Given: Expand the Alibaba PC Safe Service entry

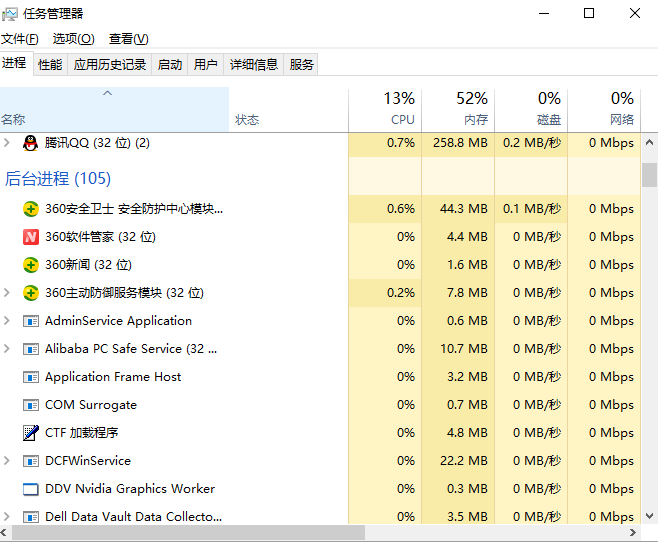Looking at the screenshot, I should click(x=7, y=349).
